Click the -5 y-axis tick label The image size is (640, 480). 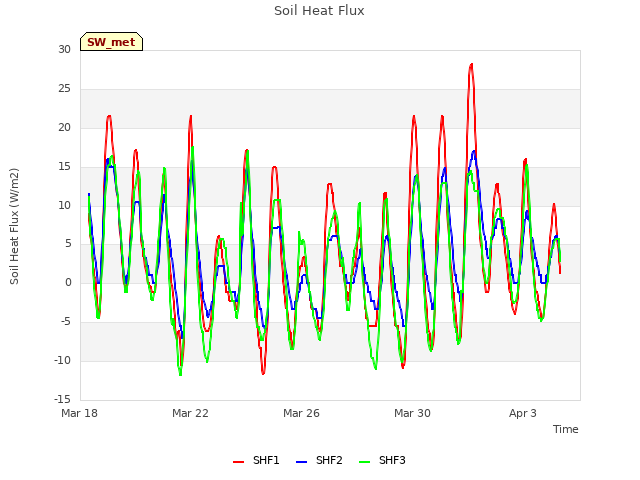point(66,322)
